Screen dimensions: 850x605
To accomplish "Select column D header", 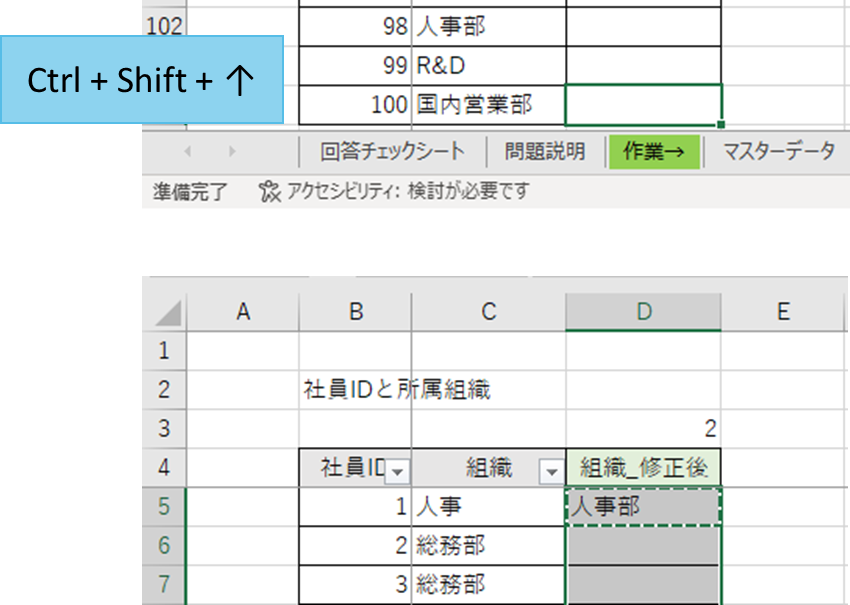I will (x=643, y=312).
